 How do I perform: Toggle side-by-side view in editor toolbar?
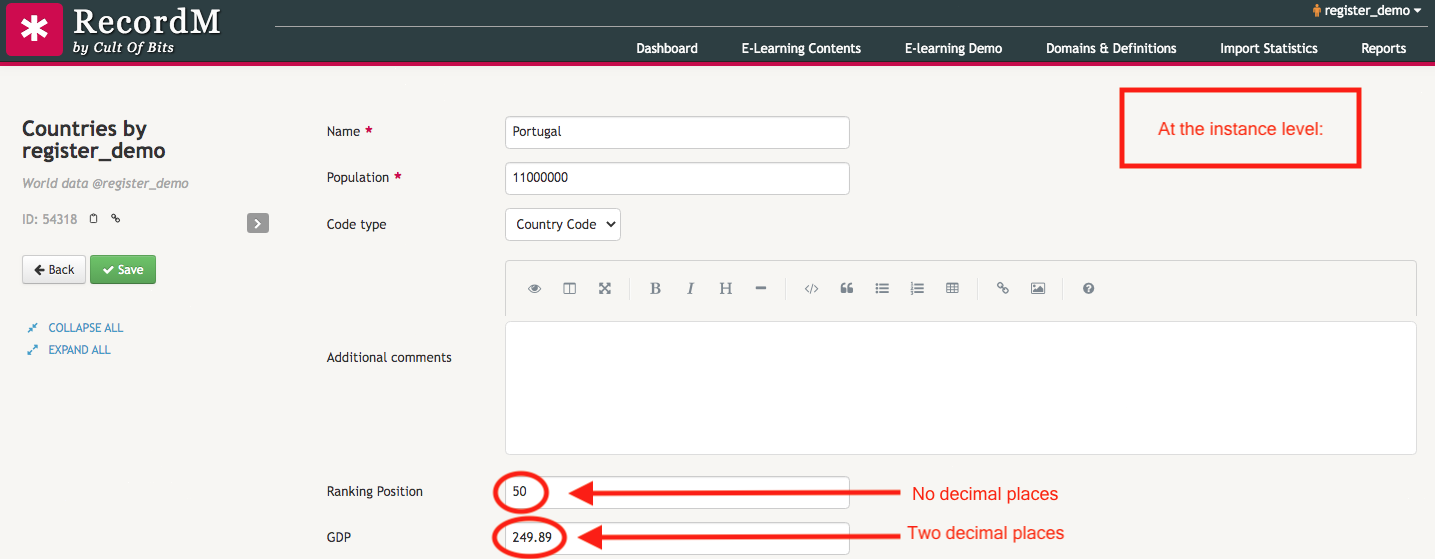tap(570, 289)
